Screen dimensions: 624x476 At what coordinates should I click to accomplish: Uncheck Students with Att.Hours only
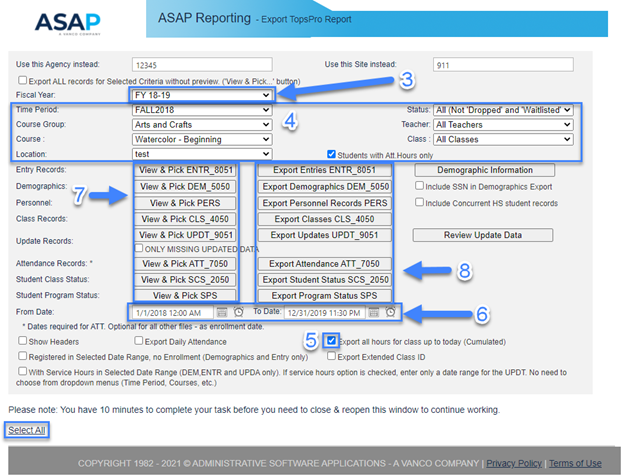[331, 154]
